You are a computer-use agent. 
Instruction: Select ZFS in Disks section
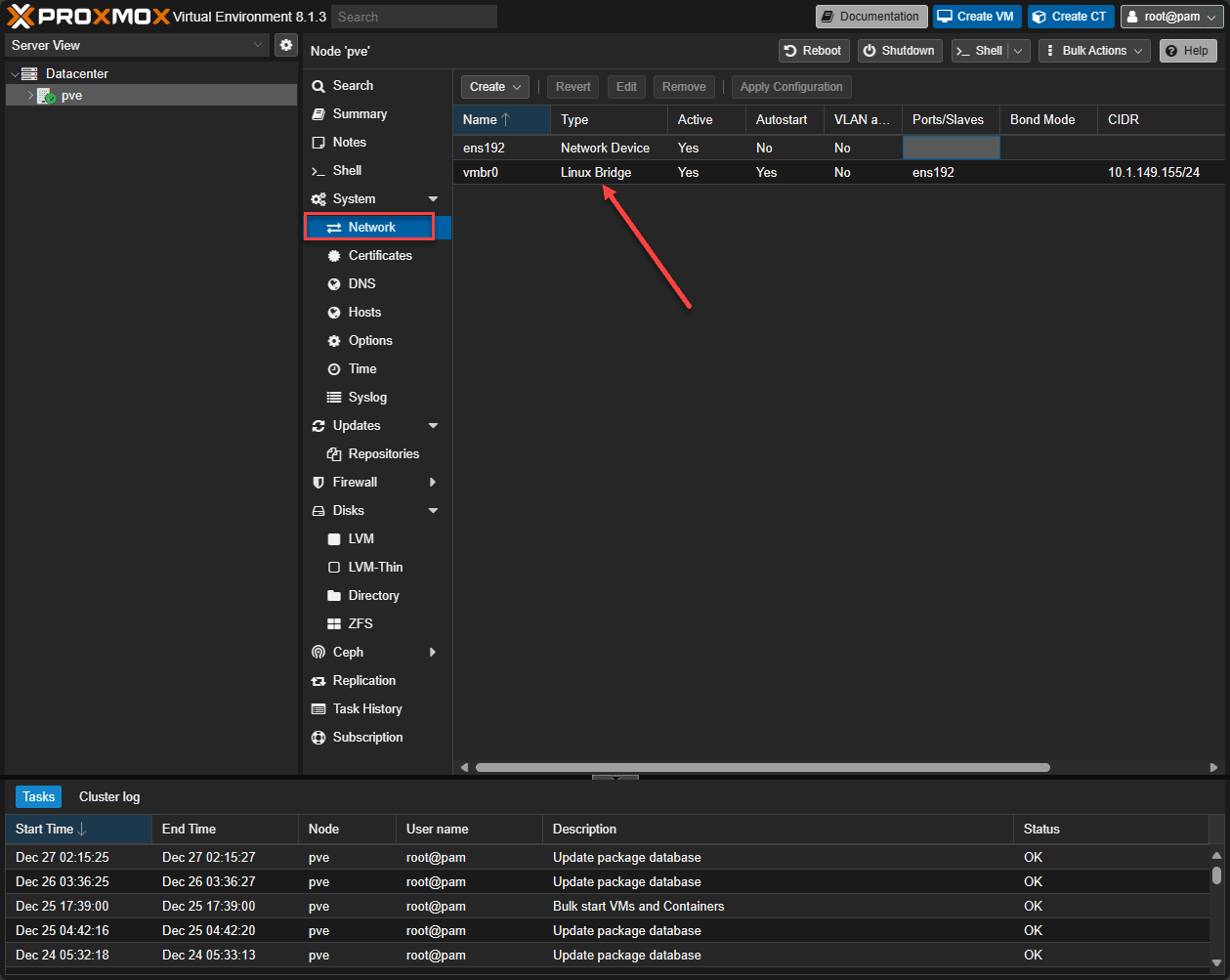360,624
